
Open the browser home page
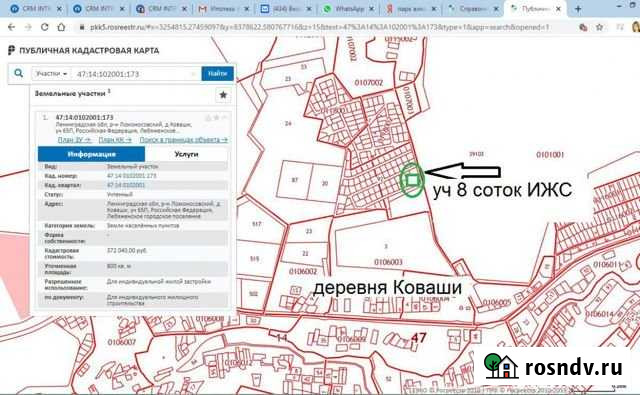(61, 27)
